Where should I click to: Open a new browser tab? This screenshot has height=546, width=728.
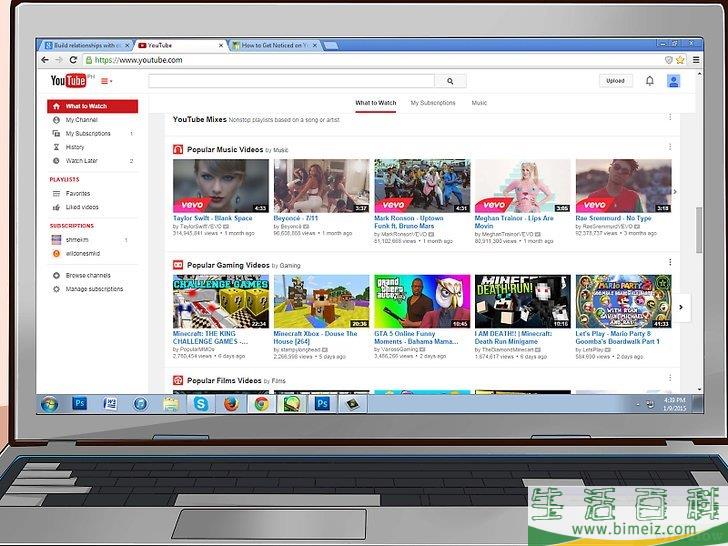tap(331, 46)
